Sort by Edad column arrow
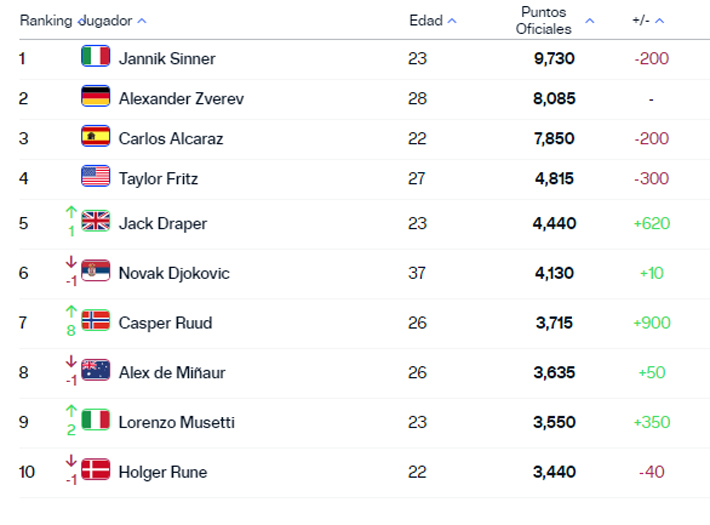The image size is (710, 525). coord(452,21)
